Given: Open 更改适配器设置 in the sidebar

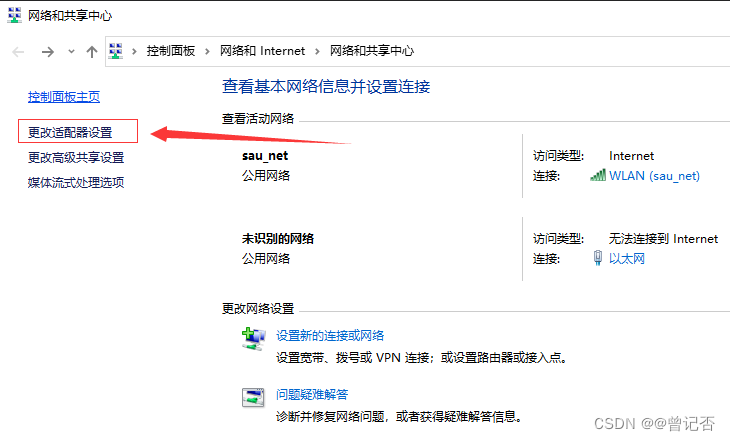Looking at the screenshot, I should click(x=70, y=132).
